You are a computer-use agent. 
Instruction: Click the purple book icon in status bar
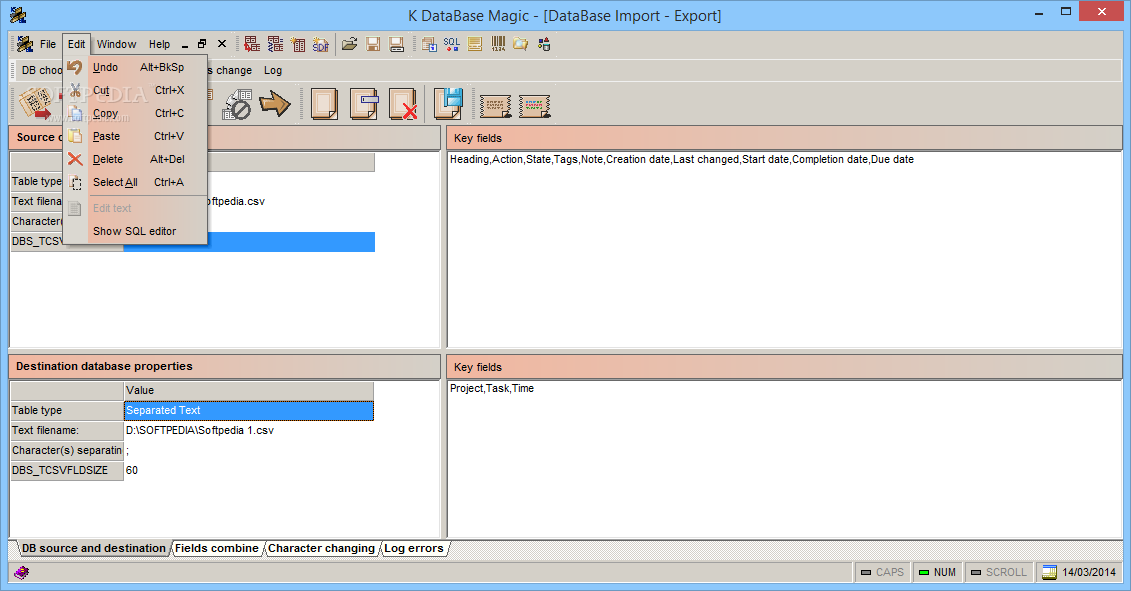[x=22, y=572]
